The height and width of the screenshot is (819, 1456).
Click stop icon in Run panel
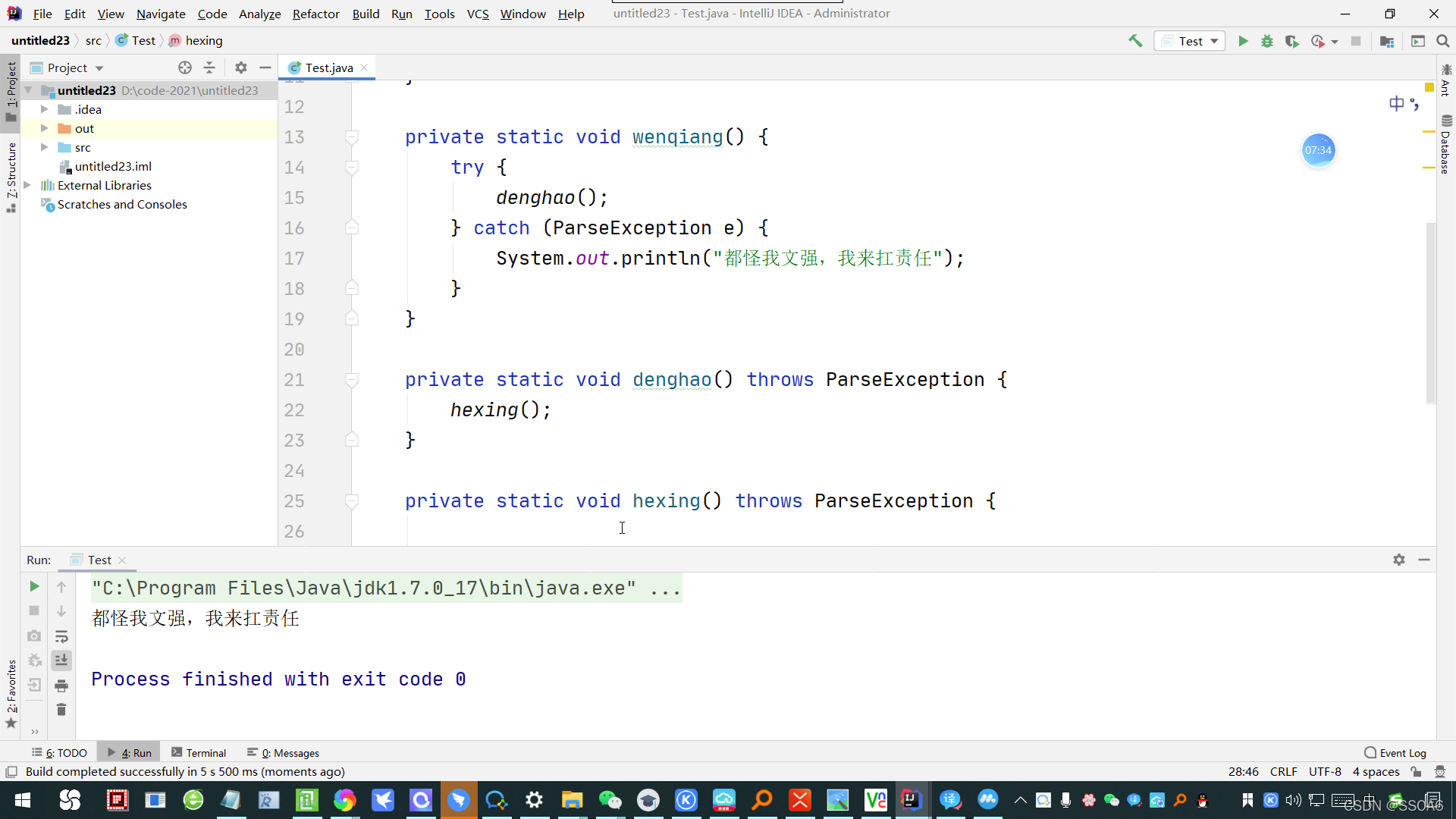tap(34, 610)
